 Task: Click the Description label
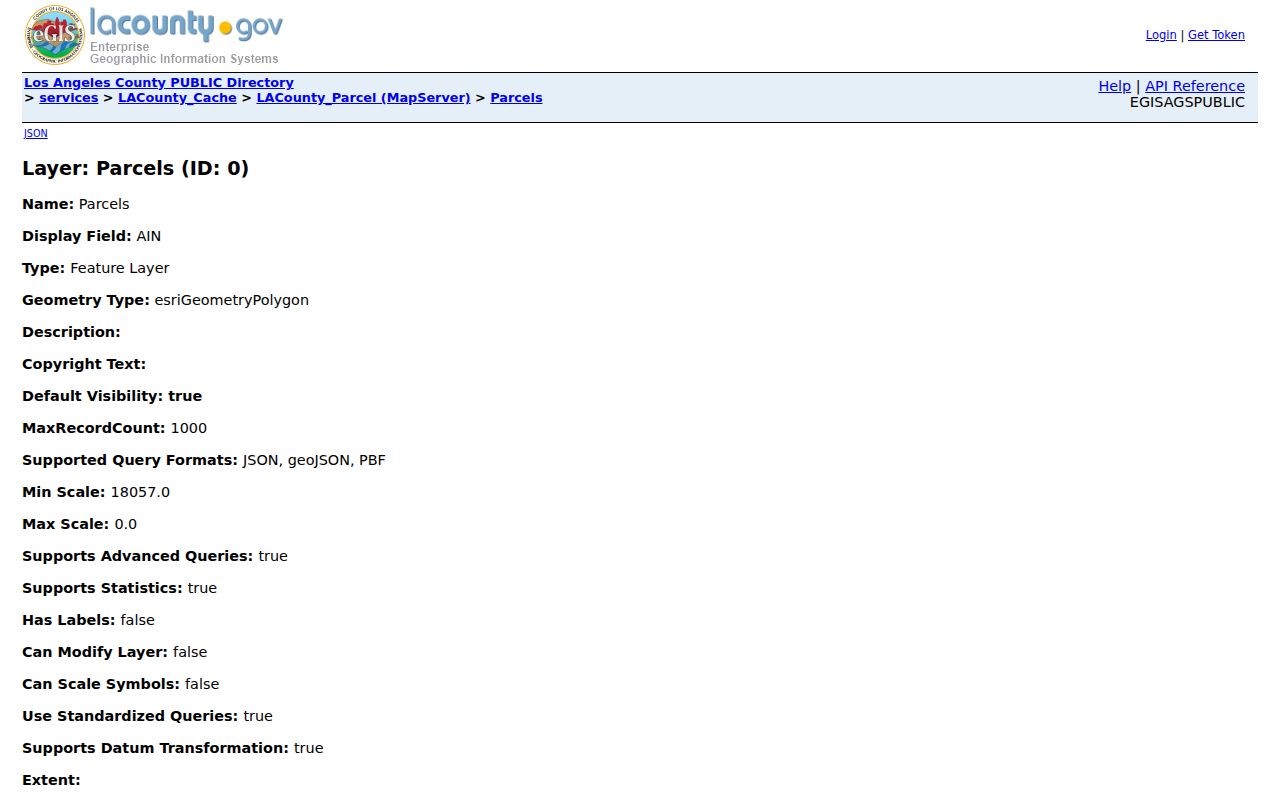point(71,332)
